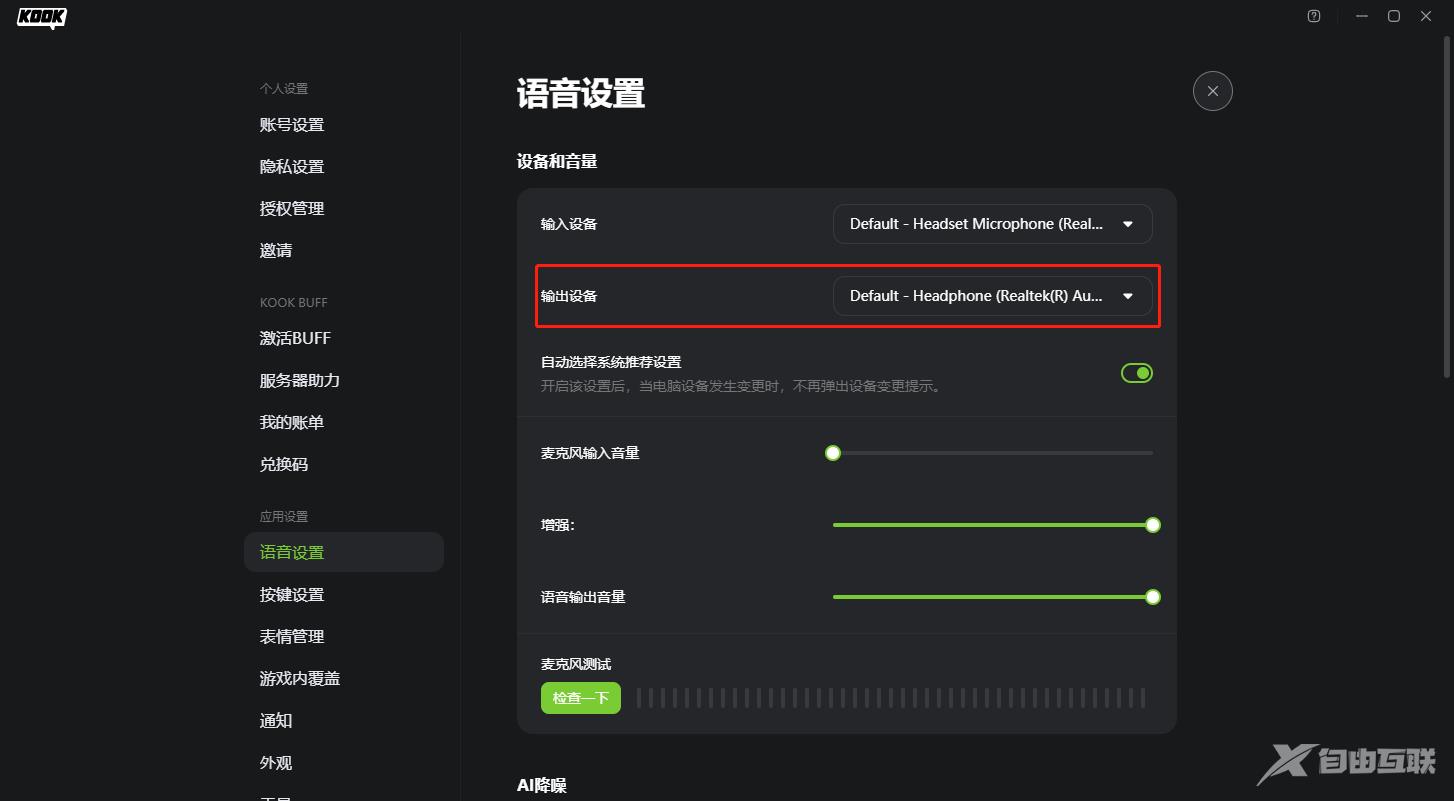Click the 麦克风测试 label
Image resolution: width=1454 pixels, height=801 pixels.
click(576, 664)
